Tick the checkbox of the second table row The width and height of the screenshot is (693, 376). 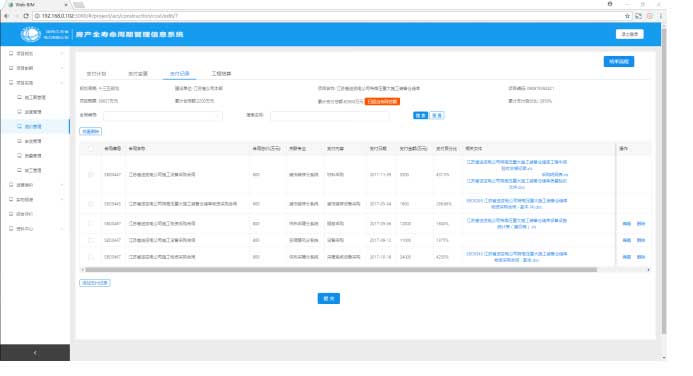point(91,204)
